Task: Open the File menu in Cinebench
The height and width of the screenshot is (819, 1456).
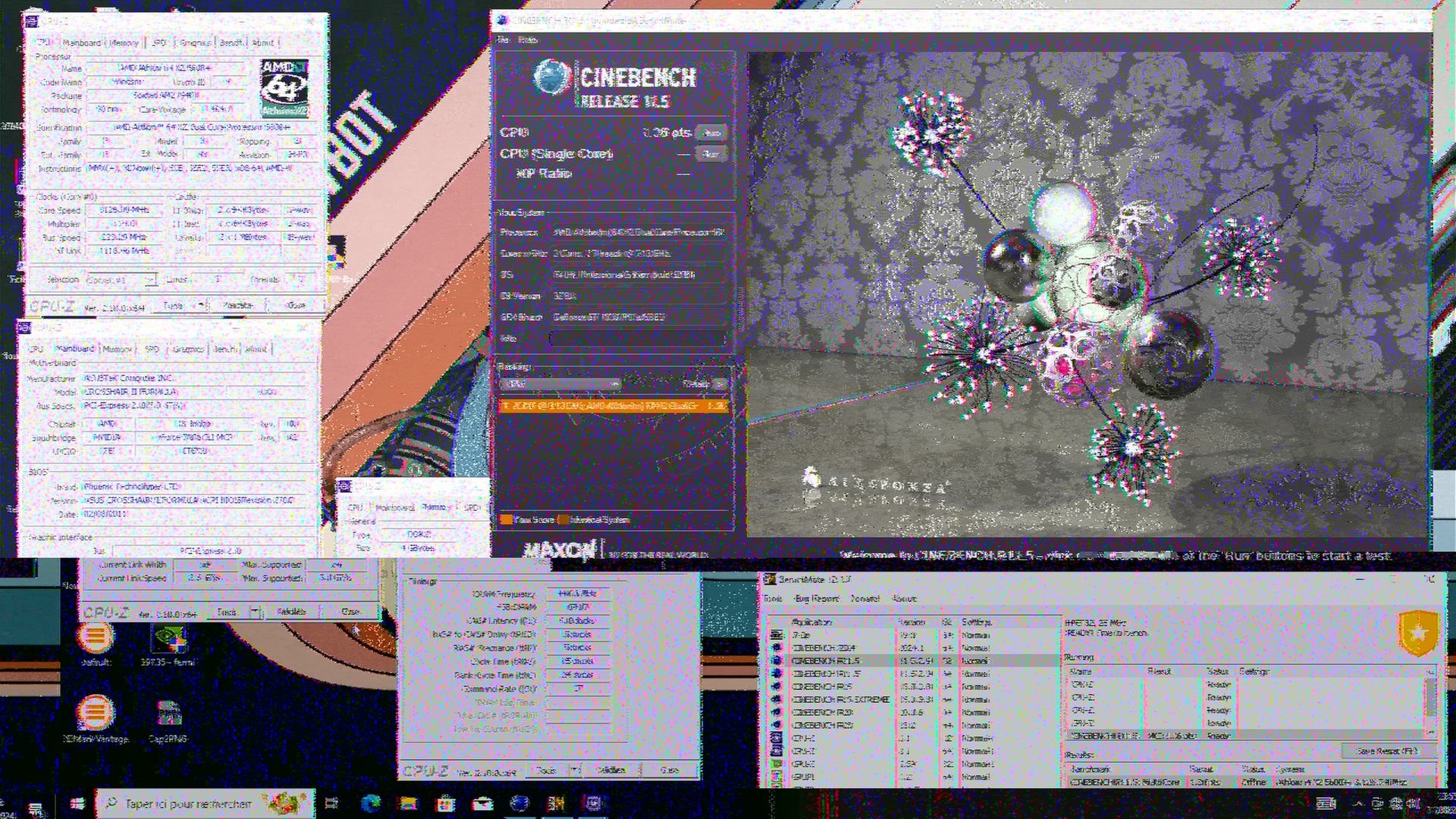Action: click(x=504, y=39)
